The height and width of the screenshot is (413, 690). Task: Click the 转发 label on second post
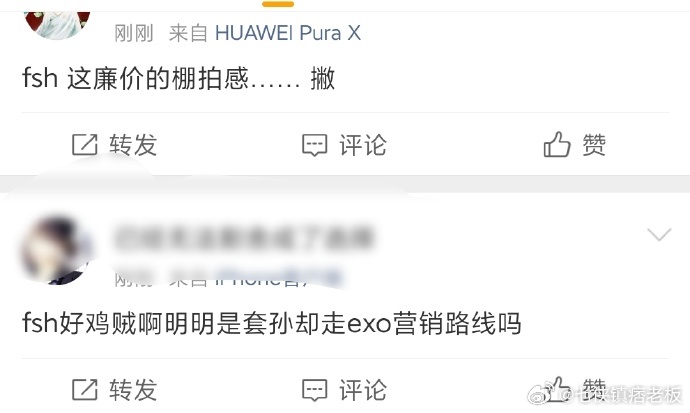pyautogui.click(x=133, y=390)
